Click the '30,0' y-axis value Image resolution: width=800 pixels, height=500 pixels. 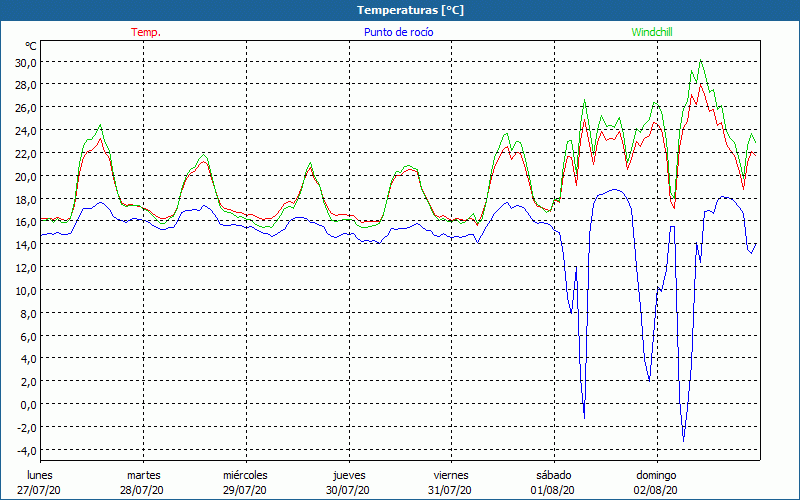(x=26, y=63)
